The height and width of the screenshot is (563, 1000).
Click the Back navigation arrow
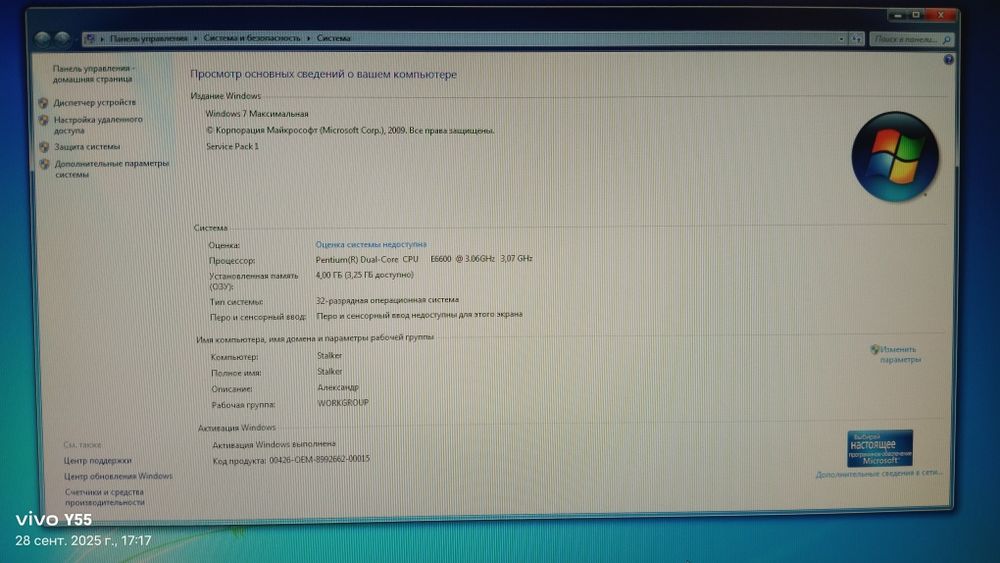(x=43, y=39)
